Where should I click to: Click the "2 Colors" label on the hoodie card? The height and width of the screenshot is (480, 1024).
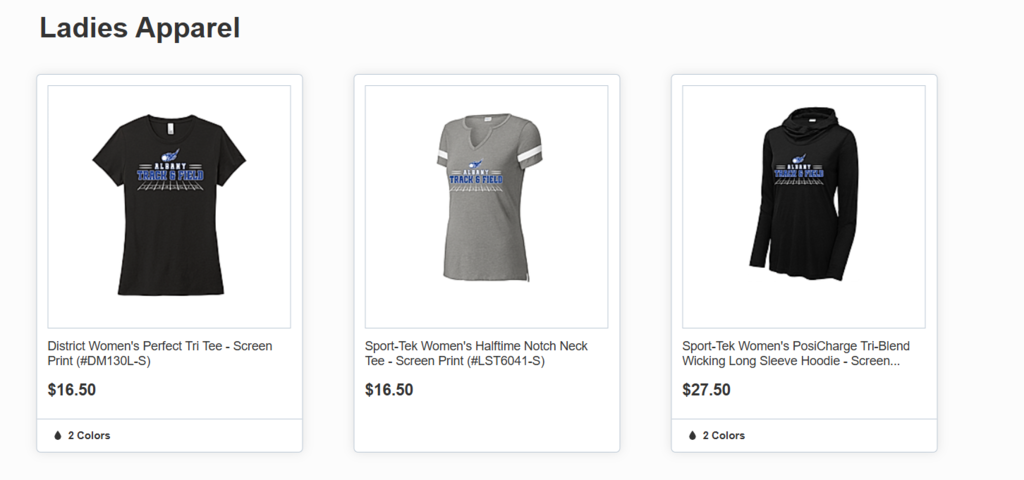(x=724, y=436)
